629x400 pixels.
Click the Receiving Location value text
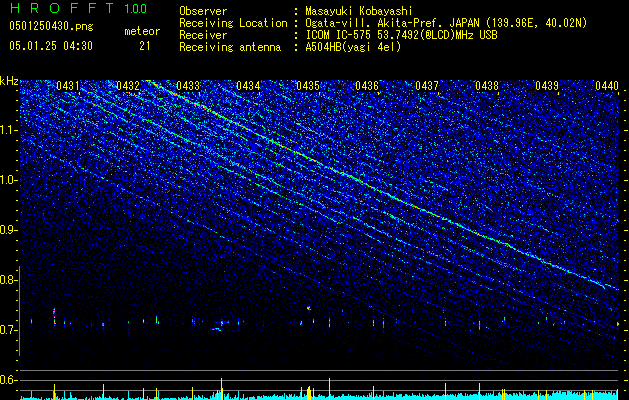click(x=446, y=23)
